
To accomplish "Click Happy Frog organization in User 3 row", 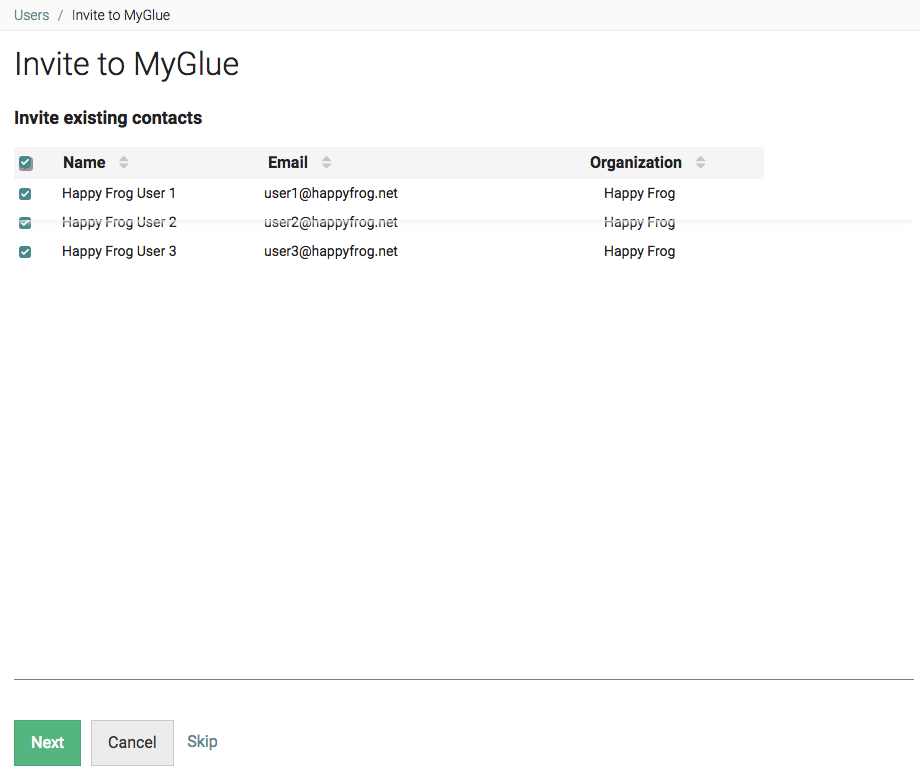I will click(x=640, y=251).
